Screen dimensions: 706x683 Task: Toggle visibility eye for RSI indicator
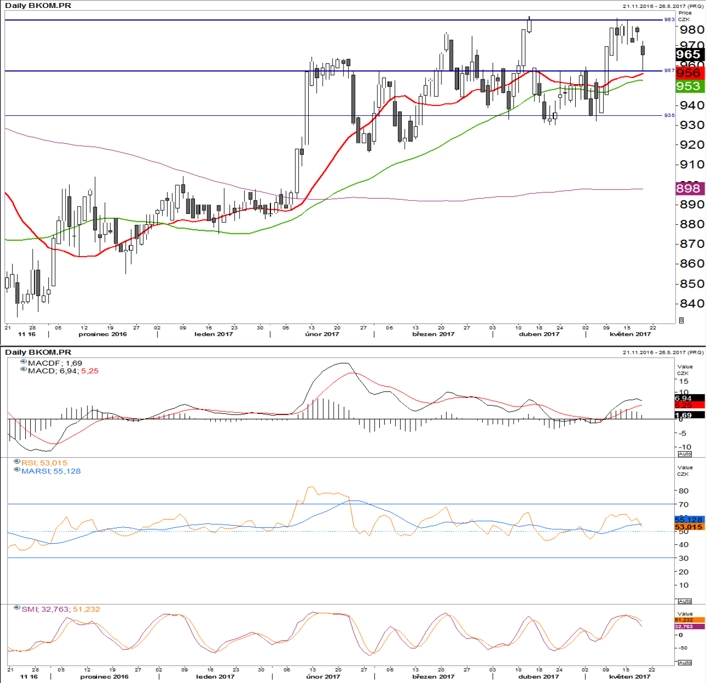point(17,461)
